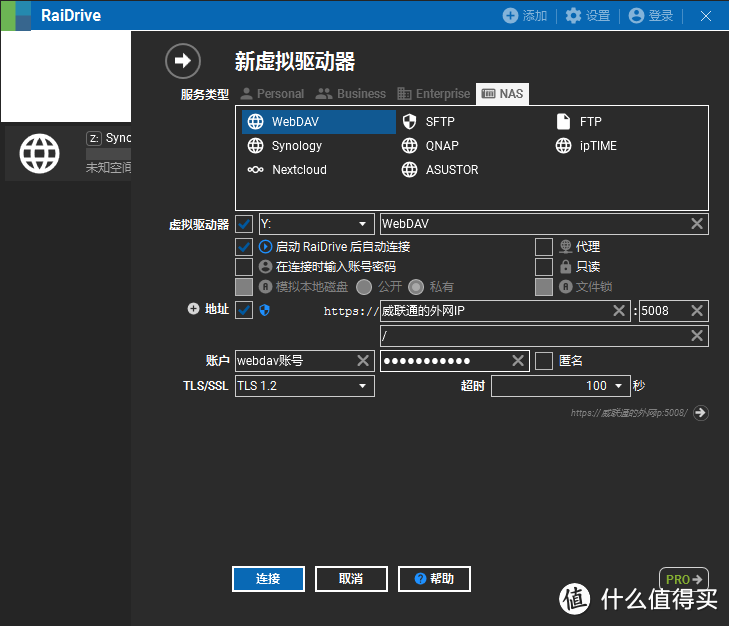Clear the path field containing slash

click(696, 336)
